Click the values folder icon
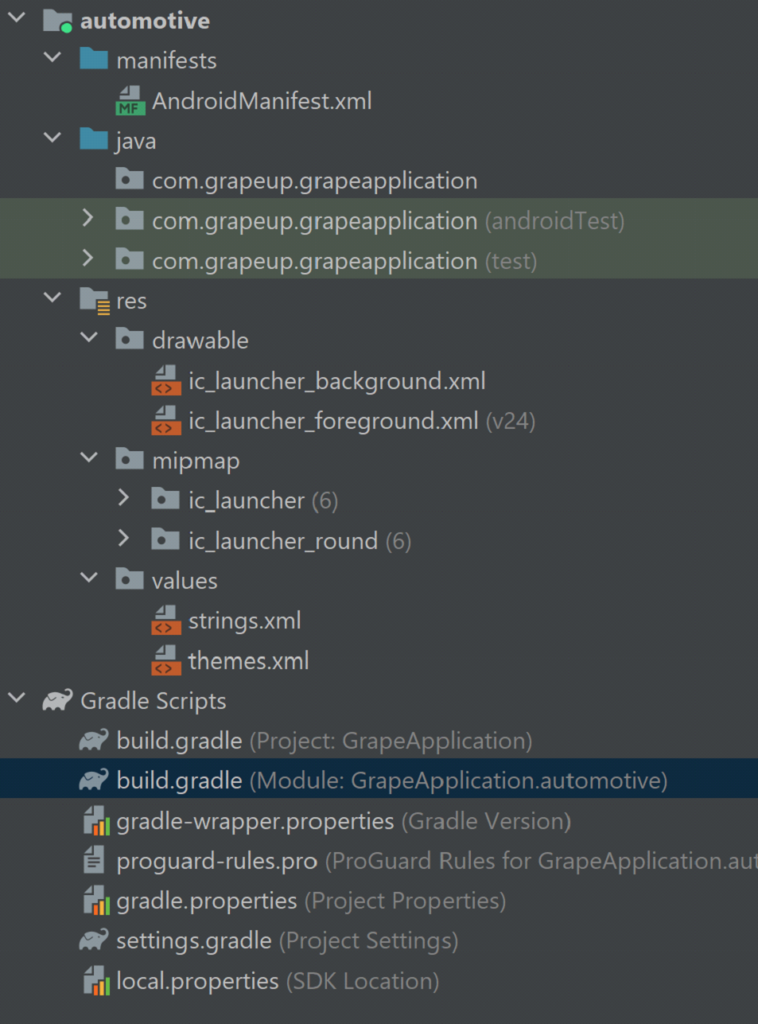The width and height of the screenshot is (758, 1024). (x=129, y=579)
